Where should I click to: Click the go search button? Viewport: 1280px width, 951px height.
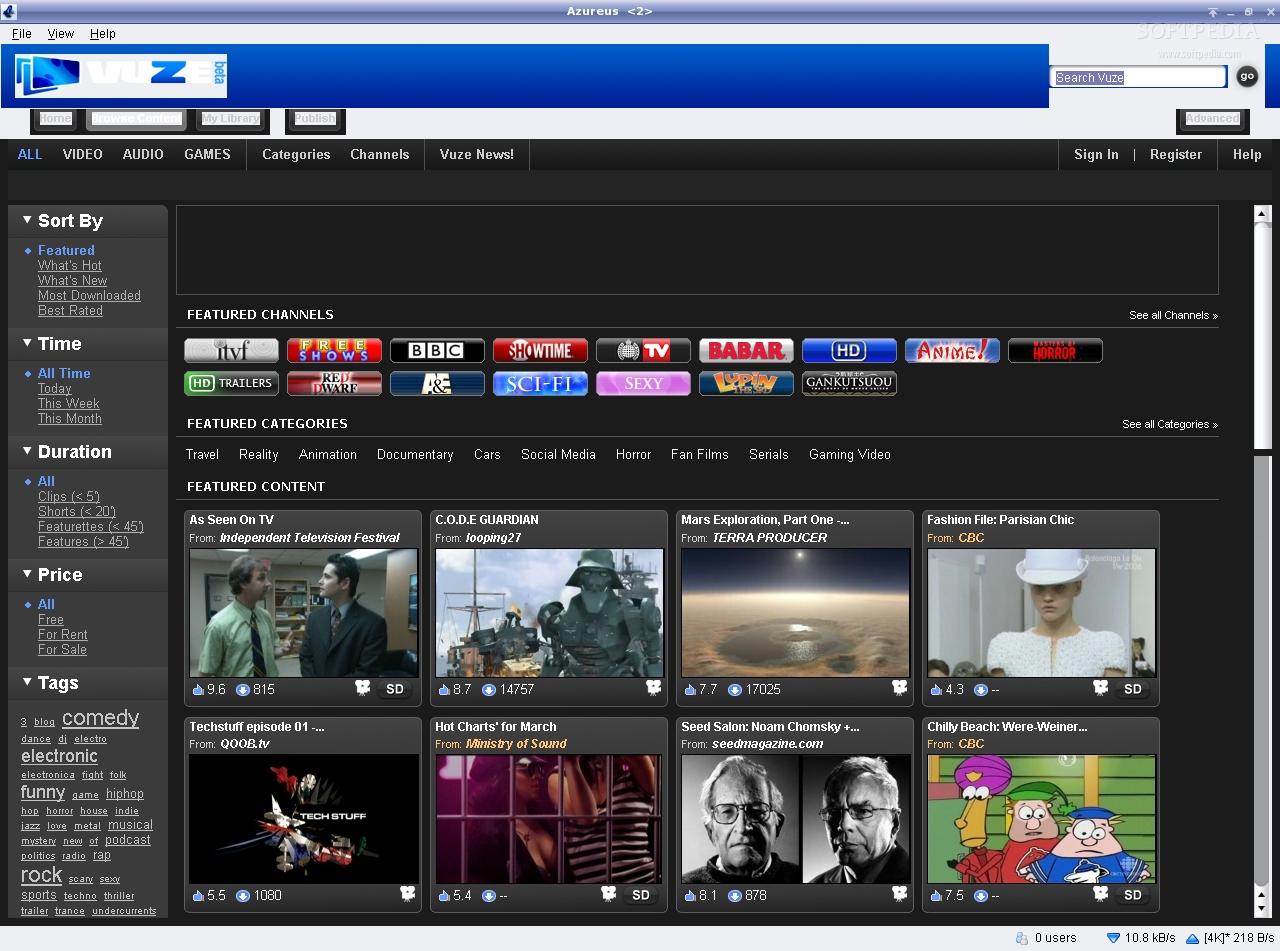(x=1246, y=76)
